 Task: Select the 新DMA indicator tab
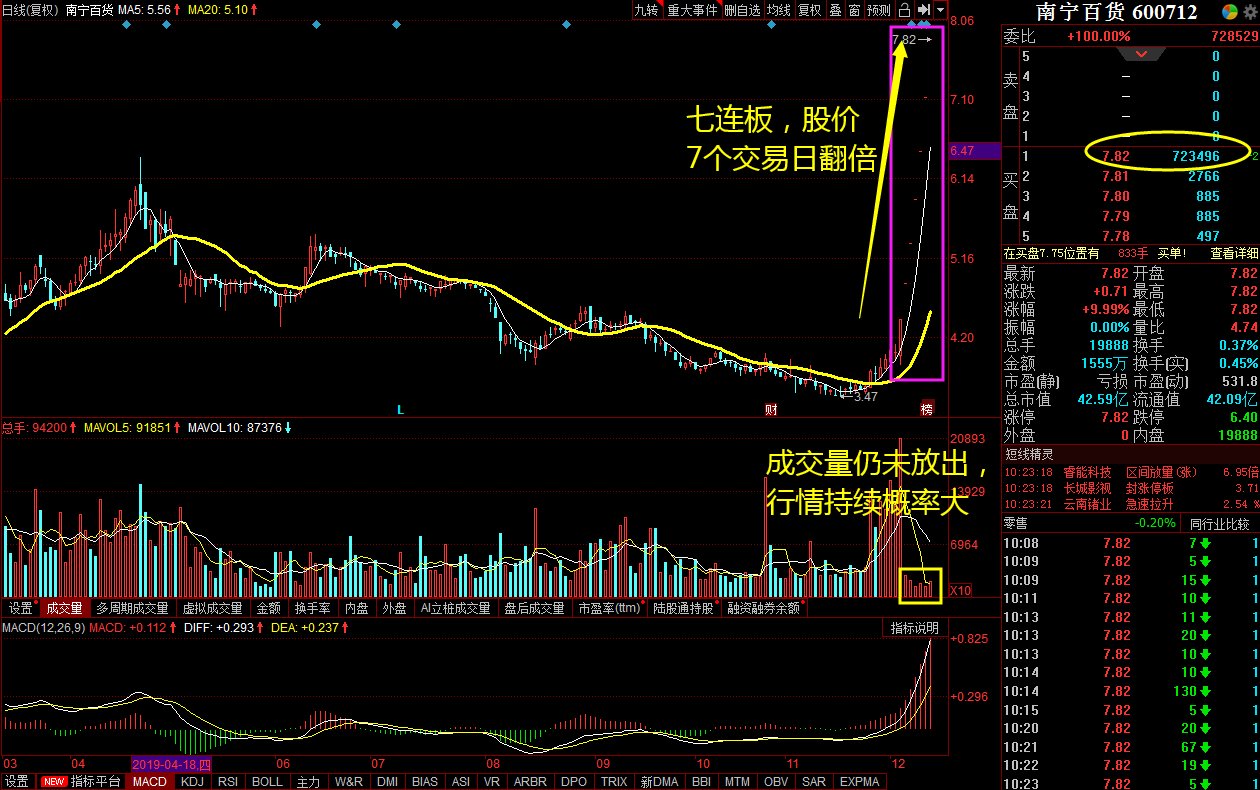coord(660,781)
